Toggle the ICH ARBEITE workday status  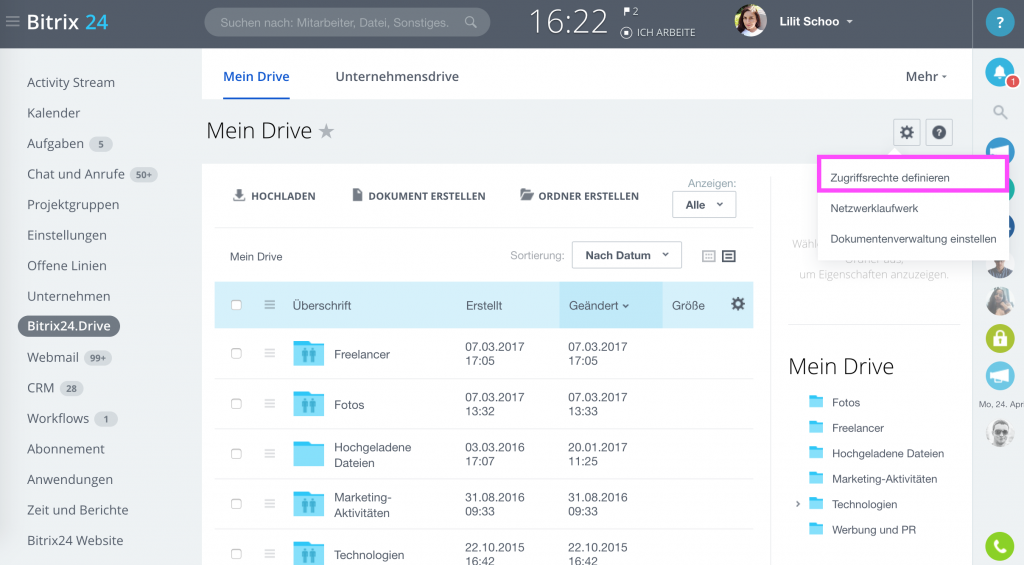coord(658,33)
